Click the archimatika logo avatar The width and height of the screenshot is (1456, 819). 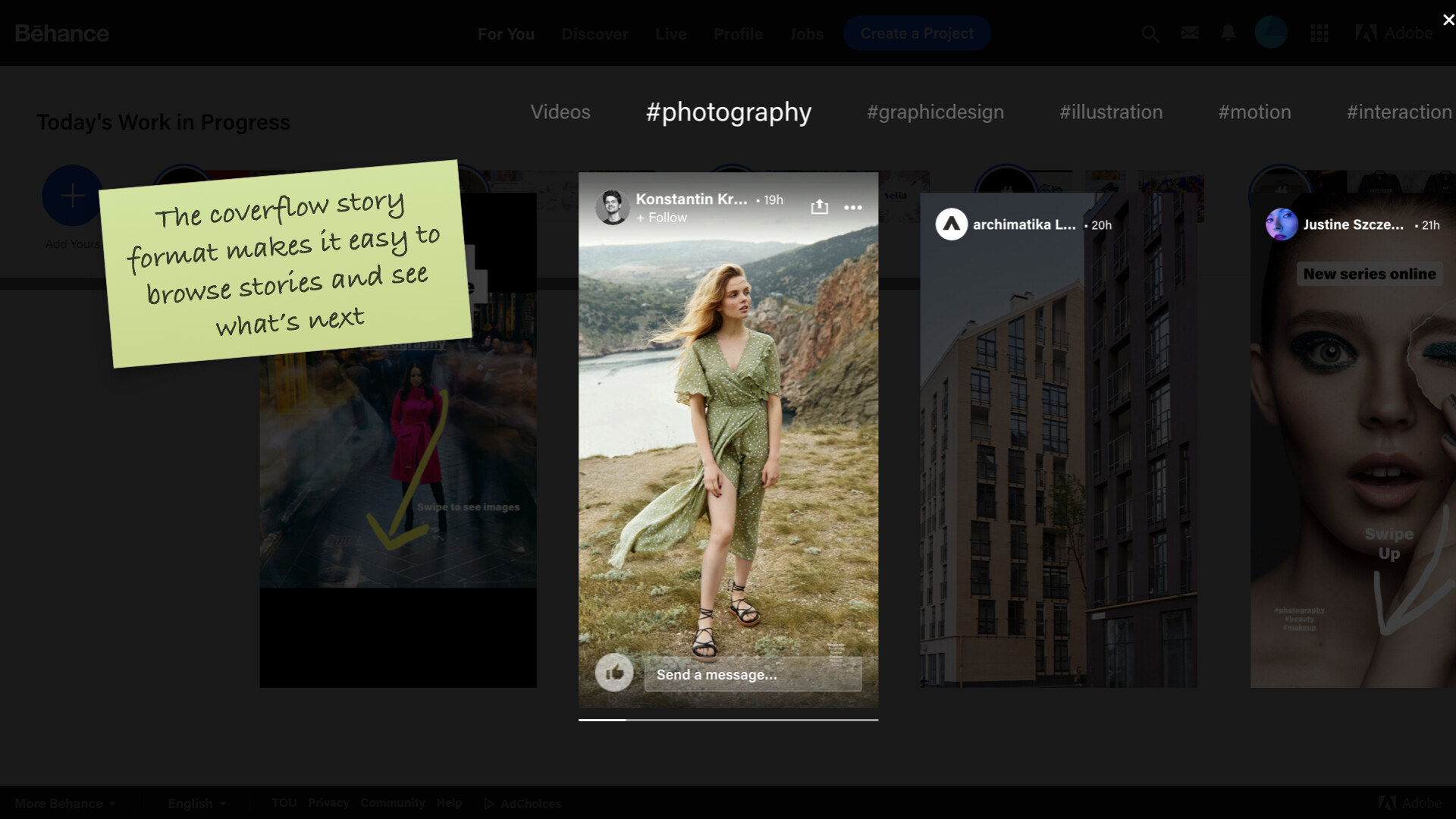[951, 224]
